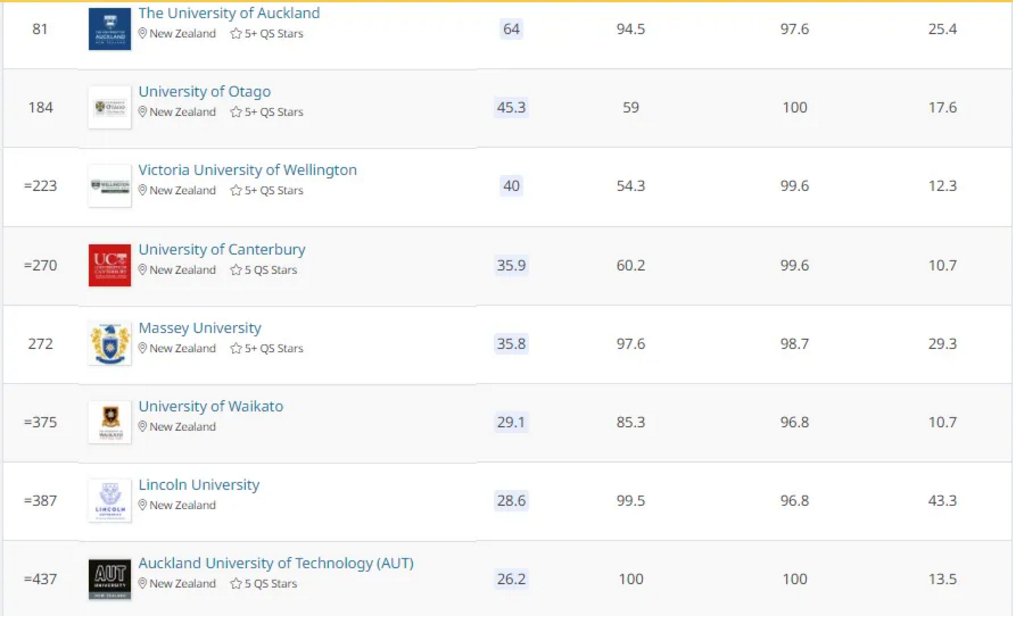Open the Massey University crest logo
1013x622 pixels.
[109, 344]
